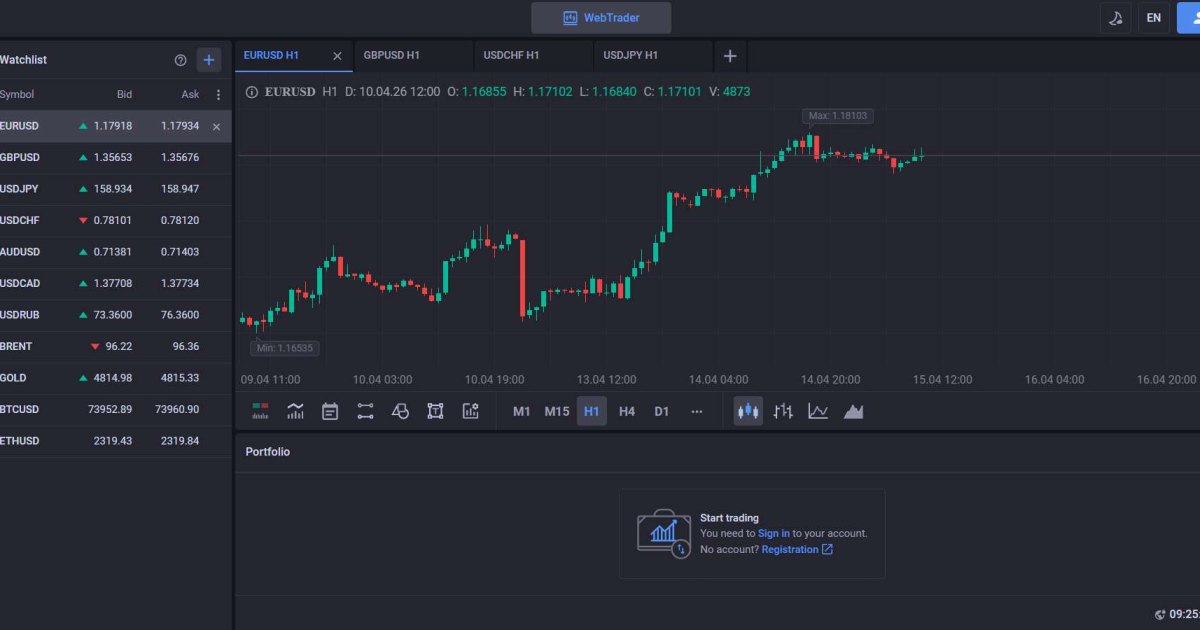
Task: Expand more timeframes with the ellipsis
Action: (x=697, y=411)
